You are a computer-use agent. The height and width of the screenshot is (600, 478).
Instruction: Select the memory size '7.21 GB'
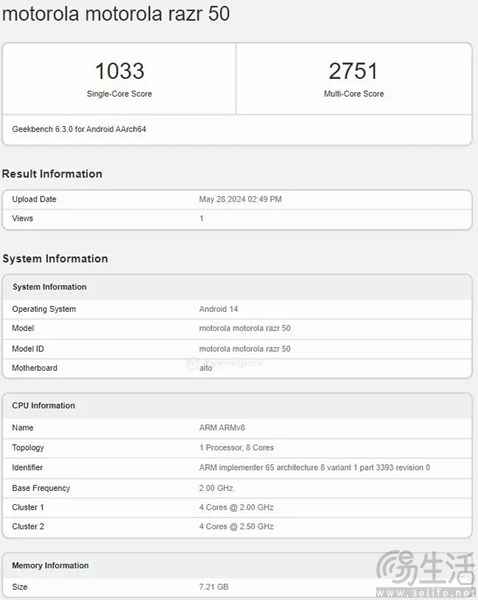[x=214, y=587]
